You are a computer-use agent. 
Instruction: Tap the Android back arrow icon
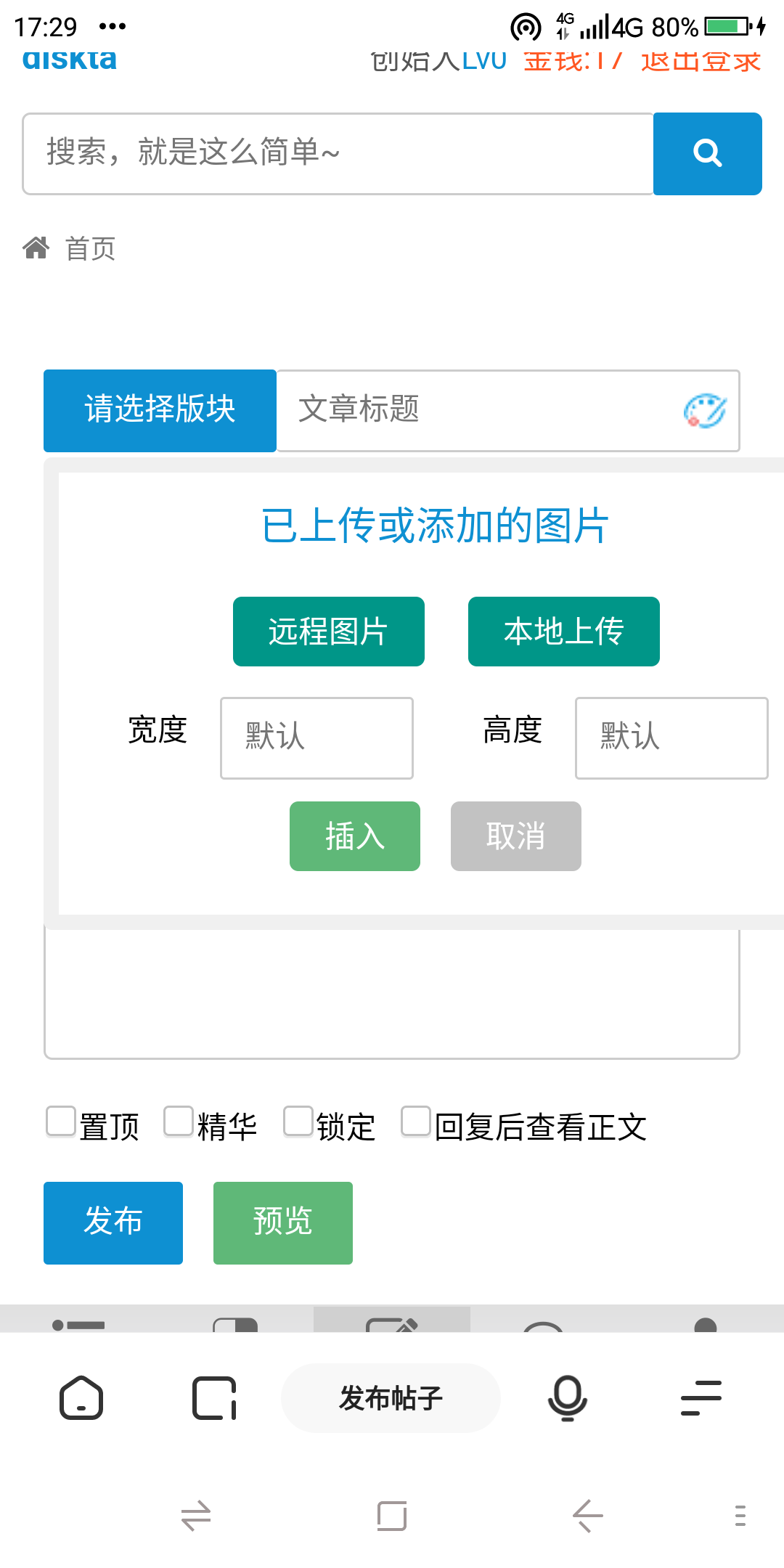pyautogui.click(x=588, y=1516)
